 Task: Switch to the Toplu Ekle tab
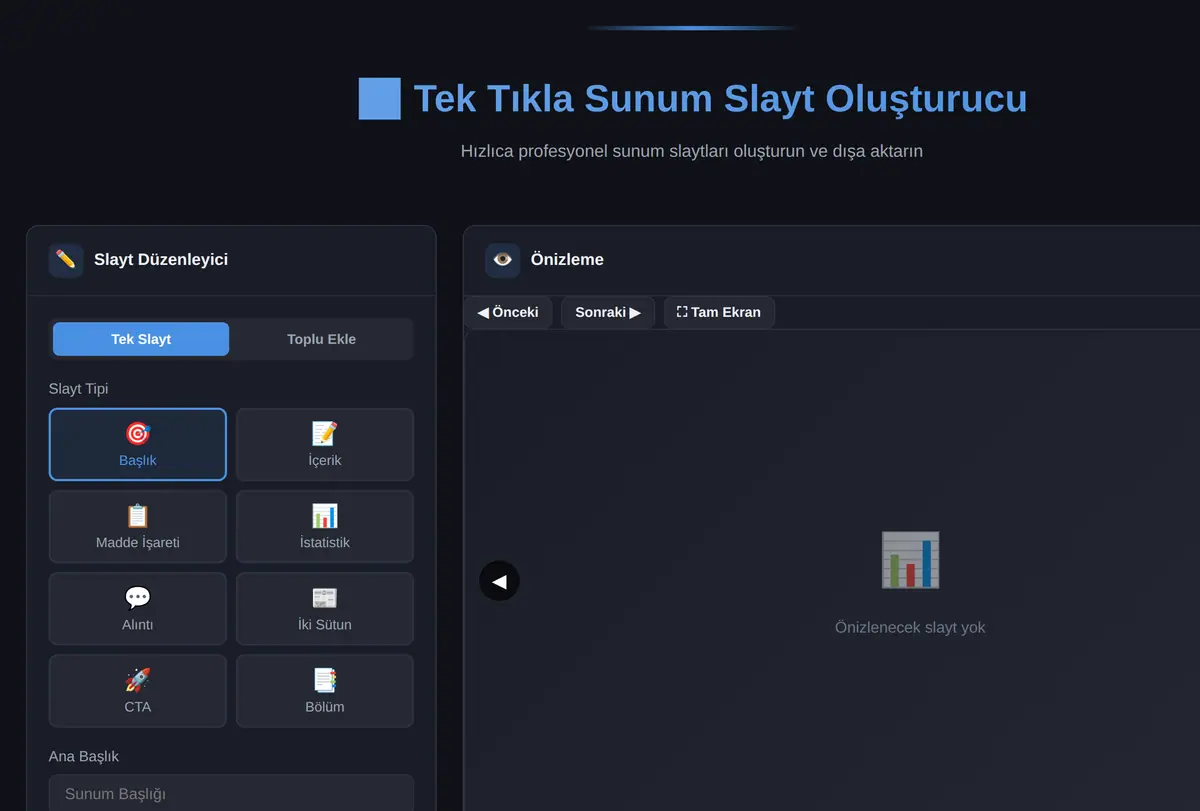coord(321,339)
